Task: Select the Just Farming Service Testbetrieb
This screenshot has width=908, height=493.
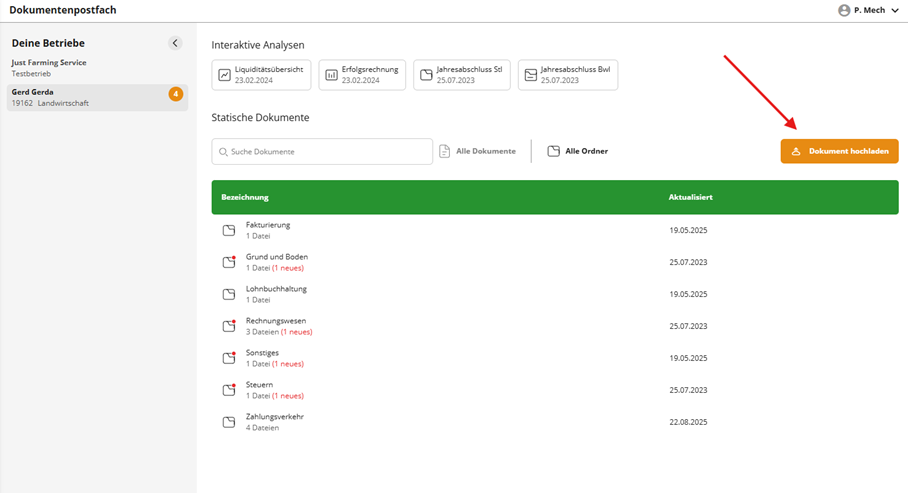Action: click(x=97, y=68)
